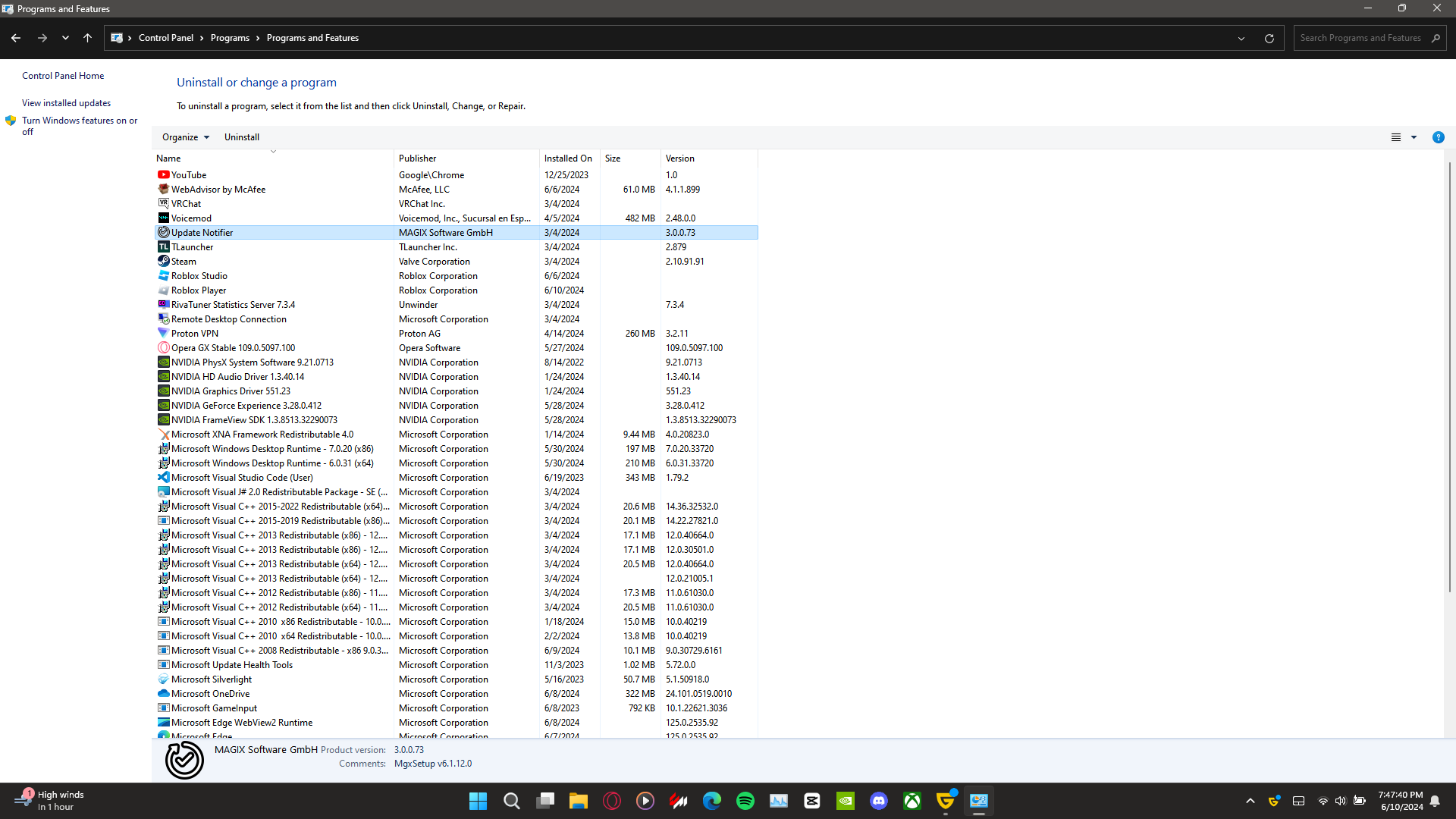This screenshot has height=819, width=1456.
Task: Click the Steam program icon
Action: pos(163,261)
